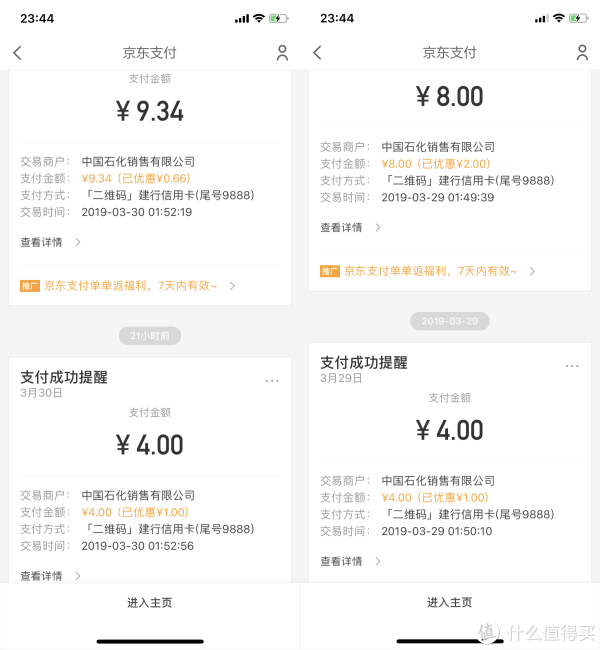Open 查看详情 for the 01:52:56 ¥4.00 payment

pyautogui.click(x=41, y=576)
